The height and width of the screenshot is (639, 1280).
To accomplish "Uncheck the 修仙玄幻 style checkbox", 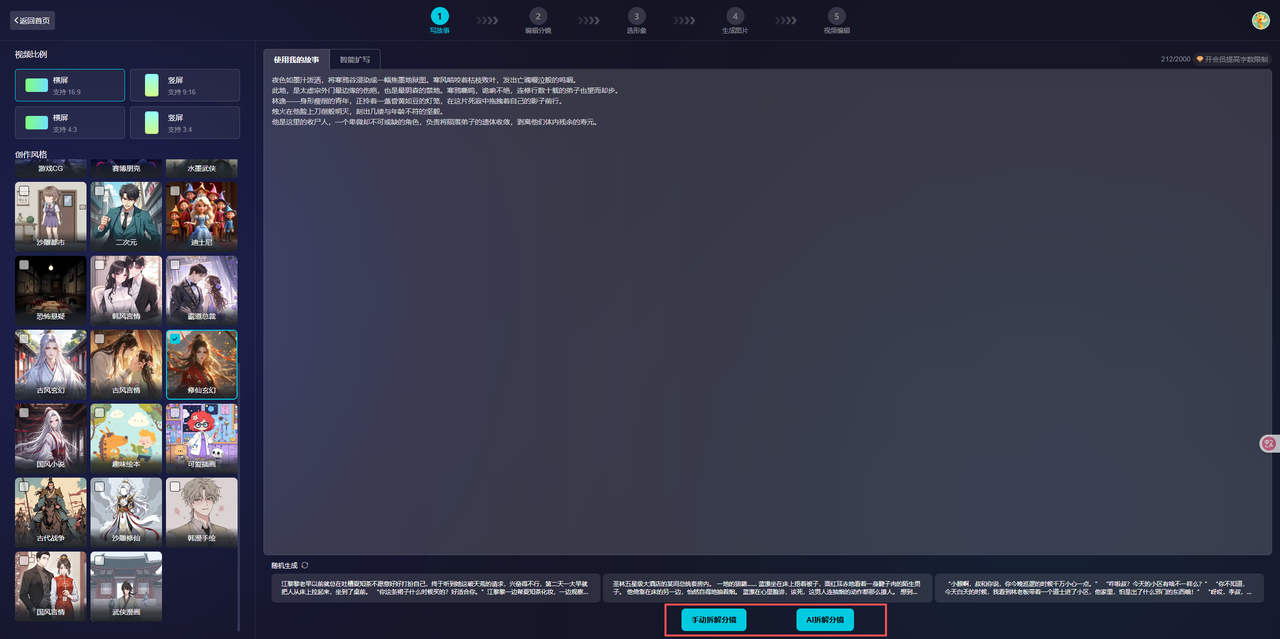I will pos(175,339).
